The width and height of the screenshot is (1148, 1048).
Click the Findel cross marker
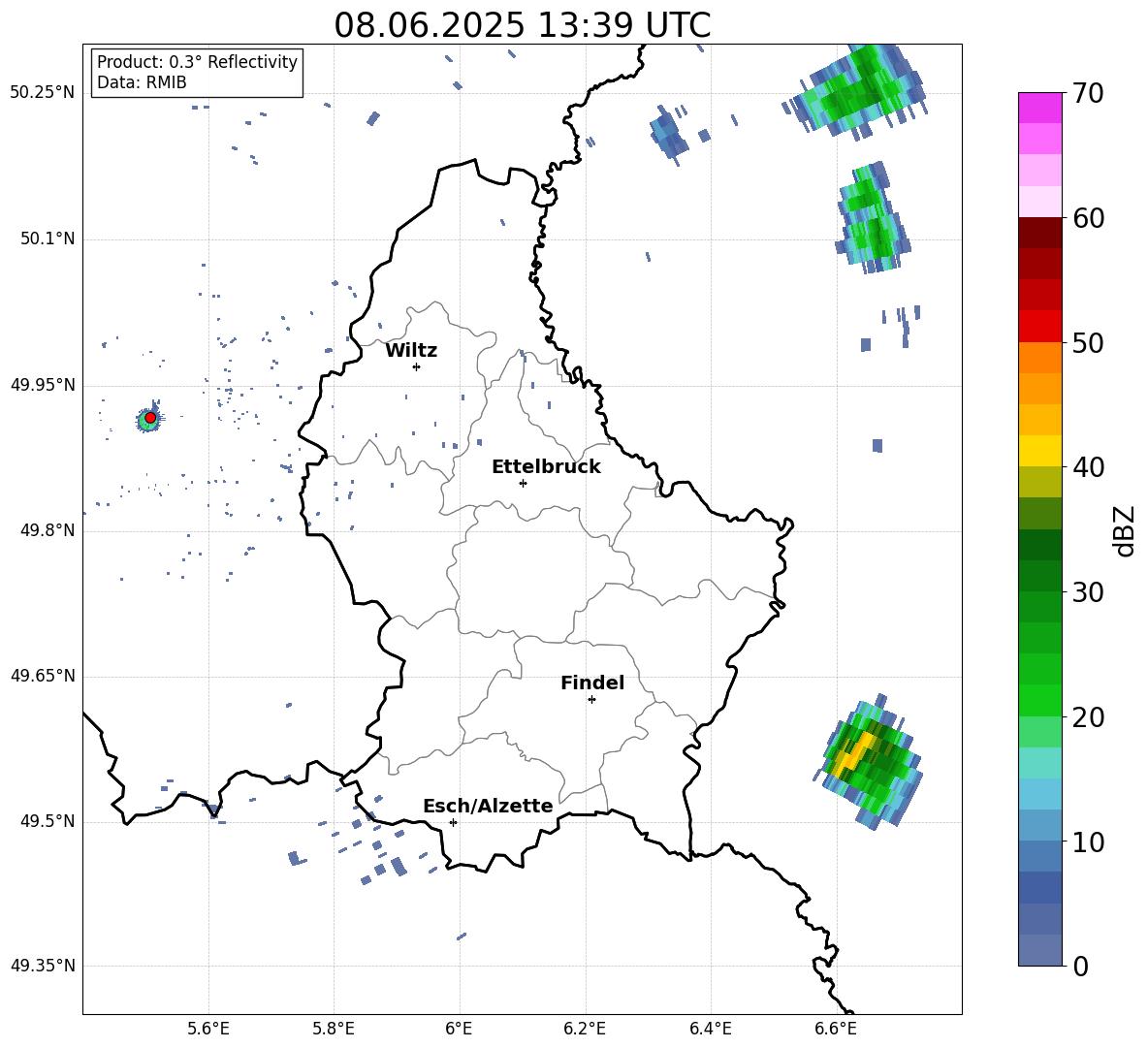pyautogui.click(x=591, y=700)
